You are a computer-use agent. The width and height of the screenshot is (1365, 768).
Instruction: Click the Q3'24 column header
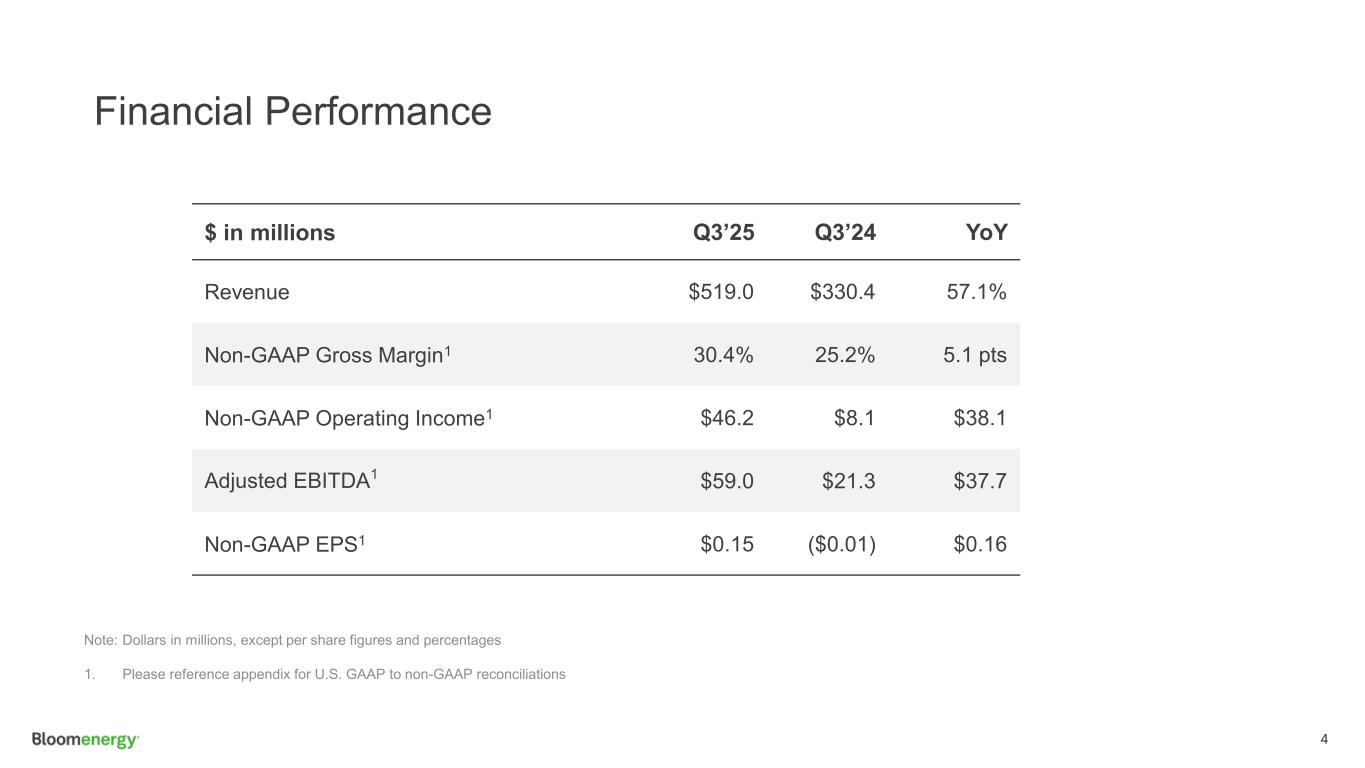[845, 233]
